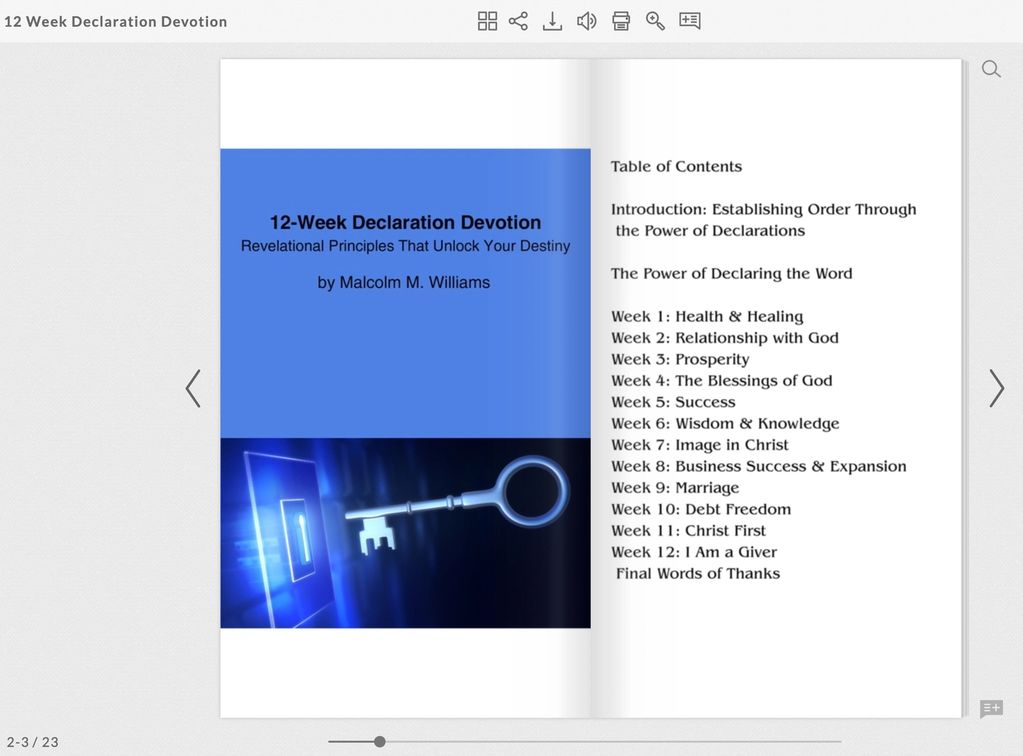Open the page thumbnails grid view

click(487, 20)
